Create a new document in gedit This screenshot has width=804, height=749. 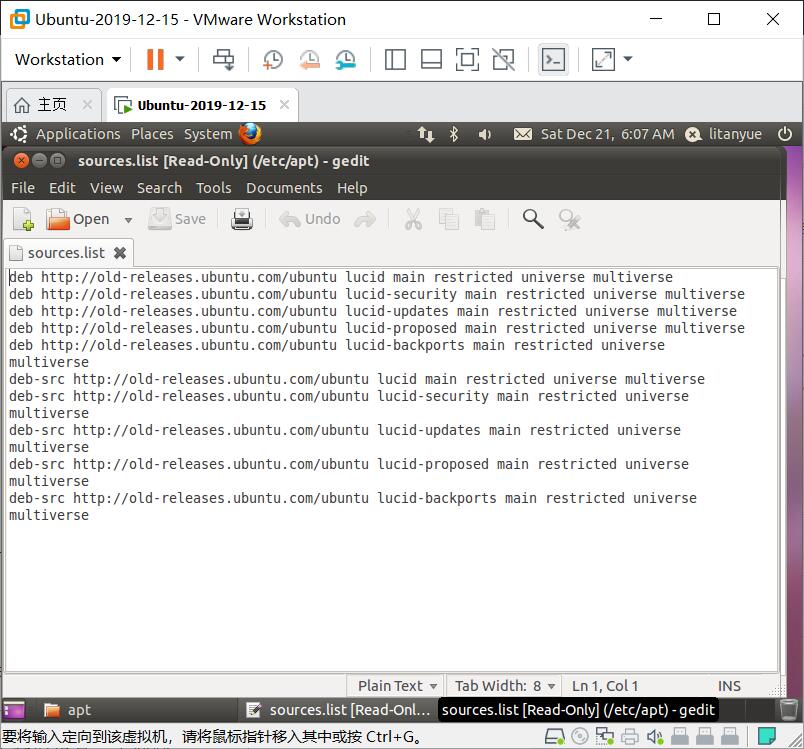[24, 219]
